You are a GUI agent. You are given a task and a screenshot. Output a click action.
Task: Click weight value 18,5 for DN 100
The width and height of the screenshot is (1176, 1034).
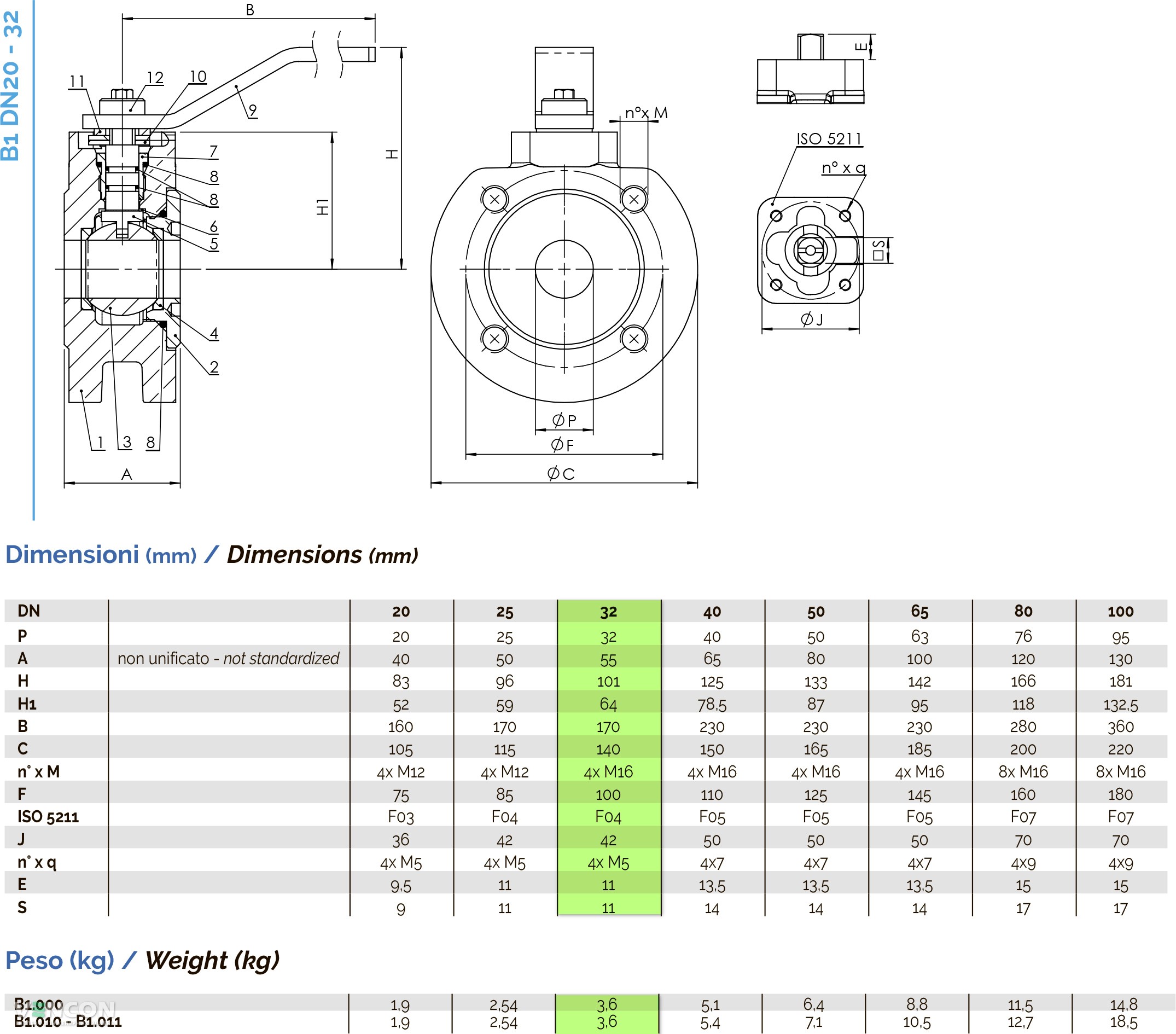pos(1123,1021)
